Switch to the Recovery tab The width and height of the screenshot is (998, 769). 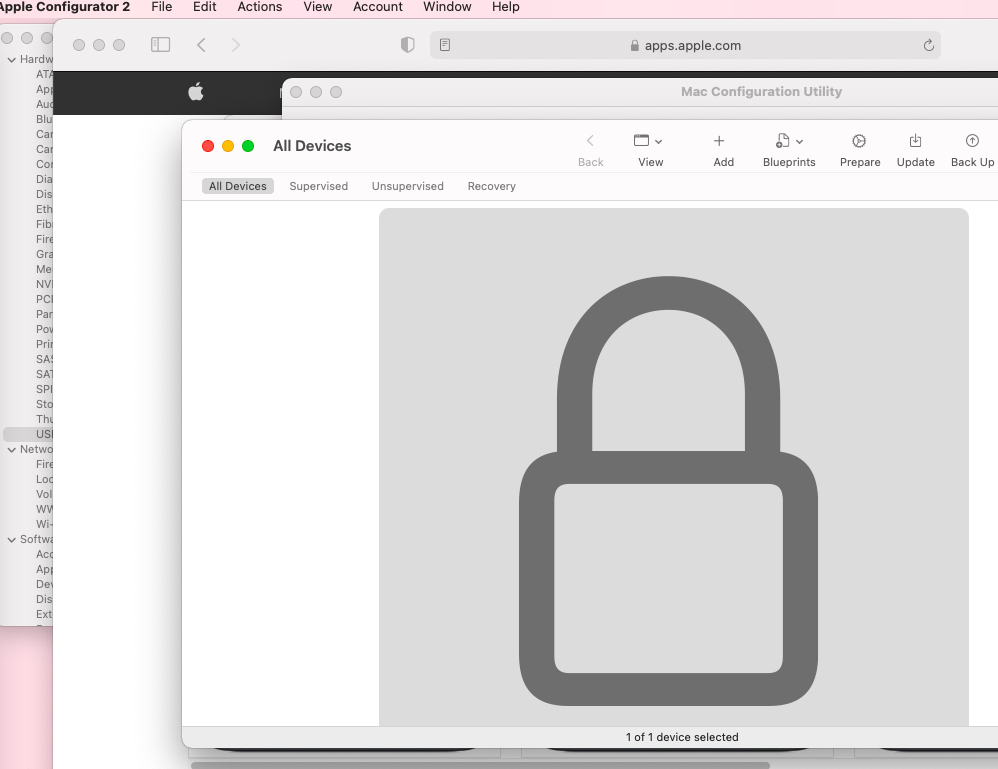coord(491,186)
